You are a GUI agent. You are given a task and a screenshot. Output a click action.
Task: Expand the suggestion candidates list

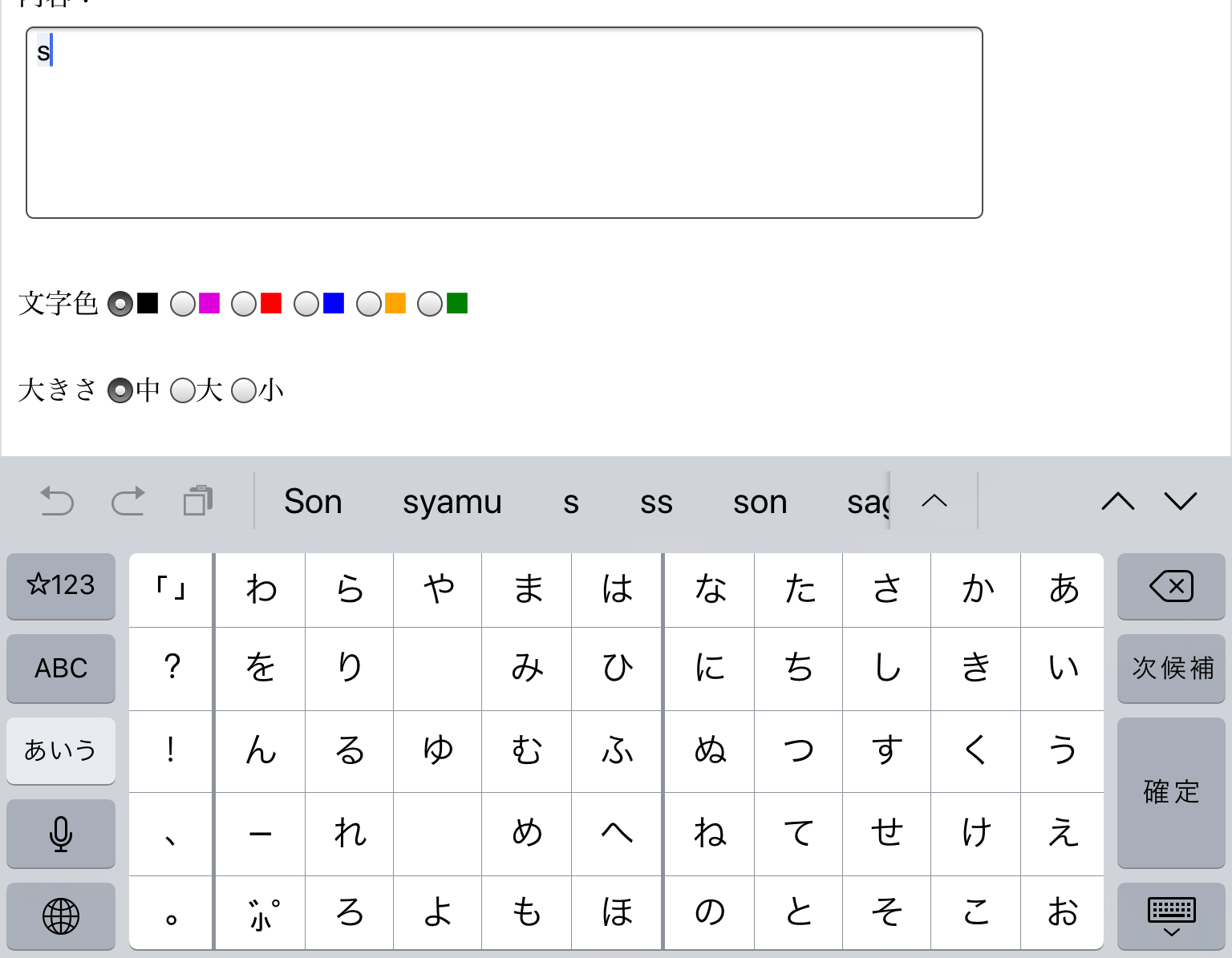pyautogui.click(x=934, y=501)
